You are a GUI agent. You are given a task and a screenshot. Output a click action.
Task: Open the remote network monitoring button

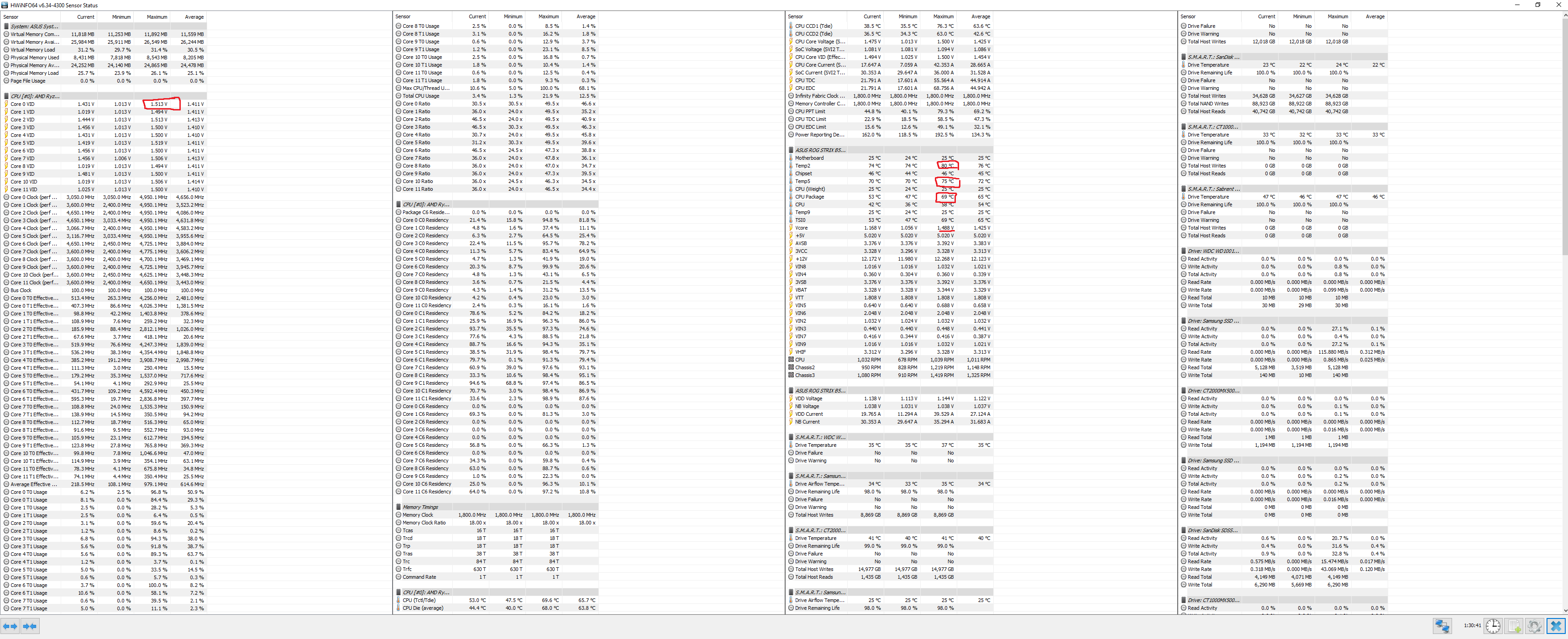tap(1442, 626)
